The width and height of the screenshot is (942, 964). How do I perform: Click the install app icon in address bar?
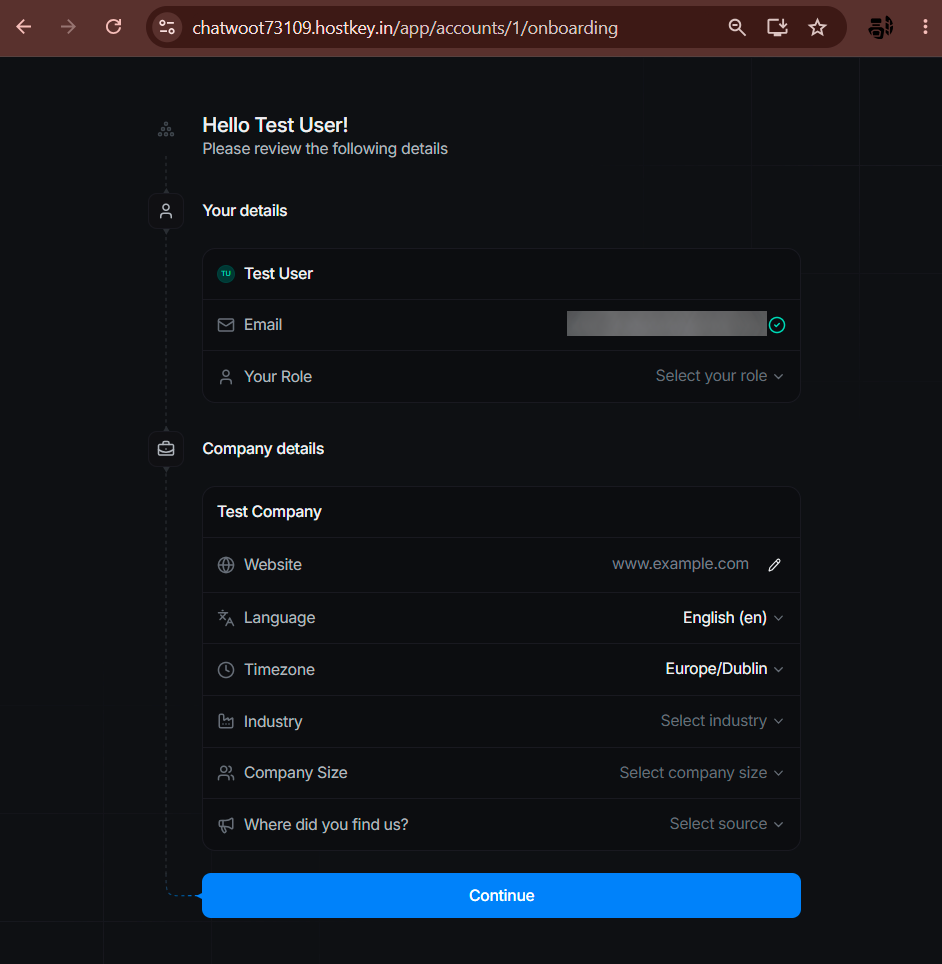tap(777, 28)
